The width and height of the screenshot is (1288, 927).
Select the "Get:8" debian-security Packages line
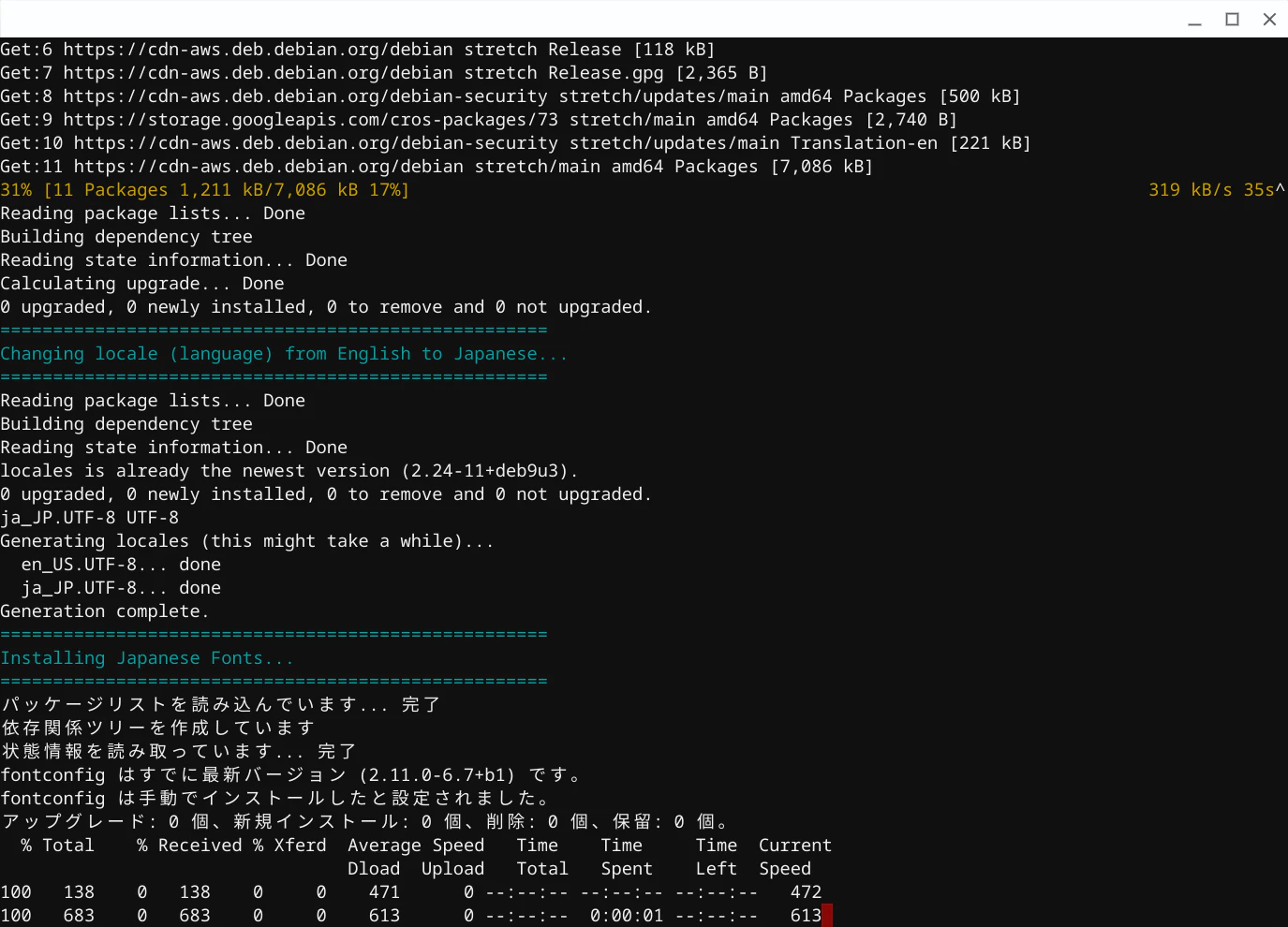[x=511, y=96]
